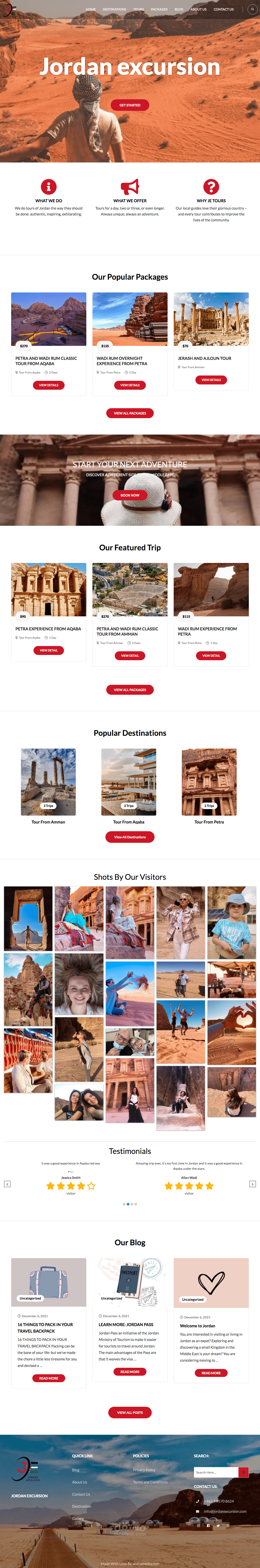This screenshot has height=1568, width=260.
Task: Open the DESTINATIONS menu item
Action: pyautogui.click(x=115, y=9)
